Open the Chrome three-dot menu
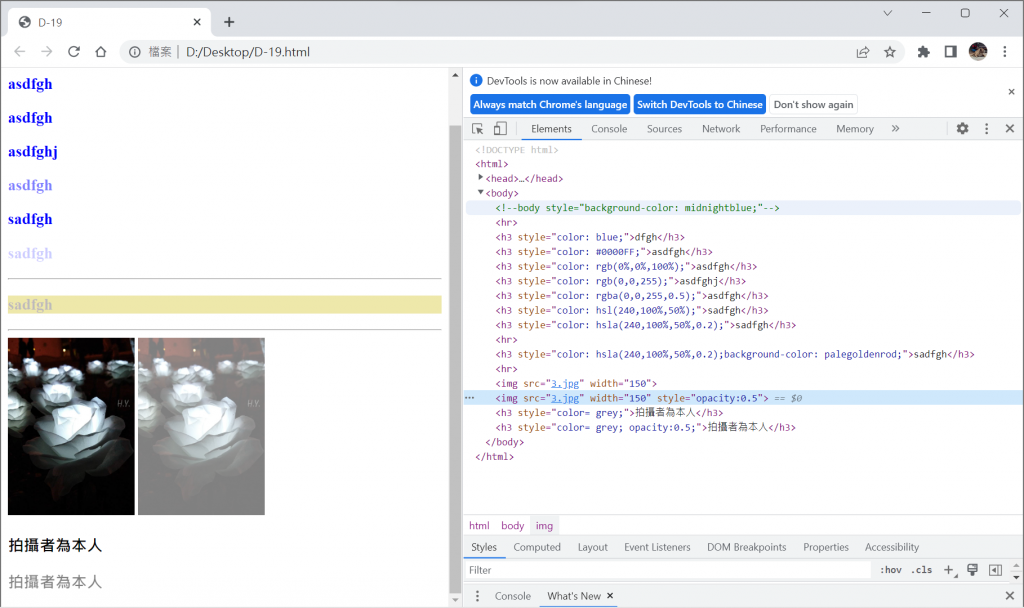Viewport: 1024px width, 608px height. [x=1005, y=52]
